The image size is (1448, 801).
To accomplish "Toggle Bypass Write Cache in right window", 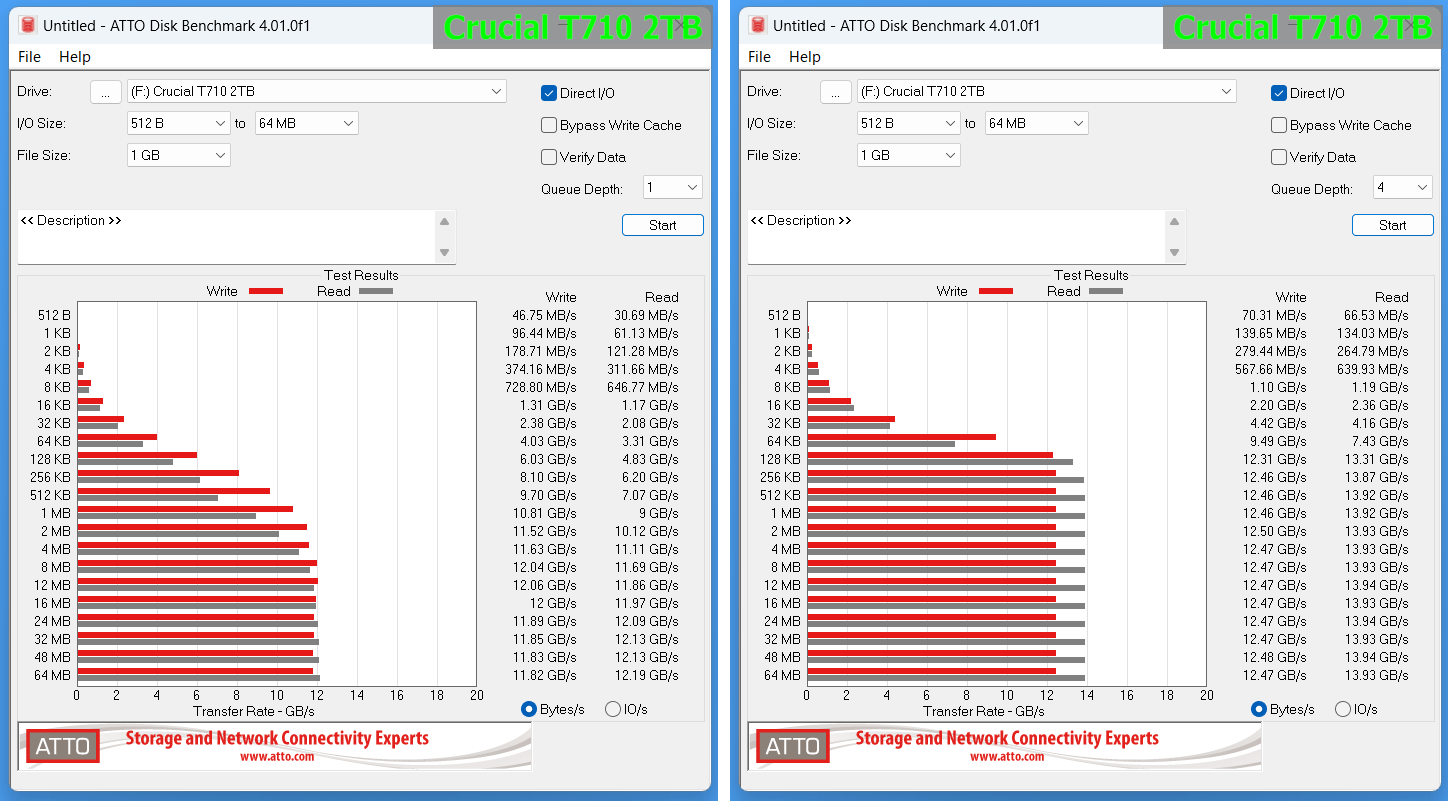I will (1278, 125).
